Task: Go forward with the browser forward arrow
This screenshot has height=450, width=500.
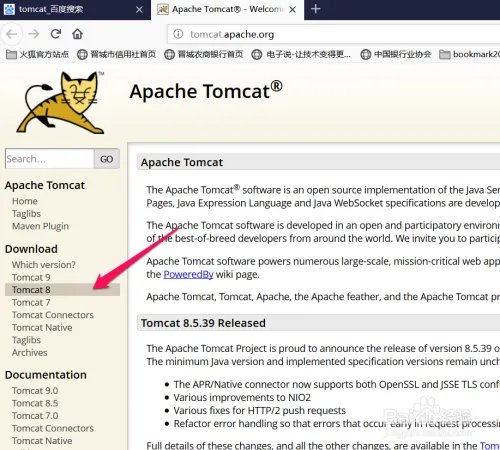Action: tap(33, 34)
